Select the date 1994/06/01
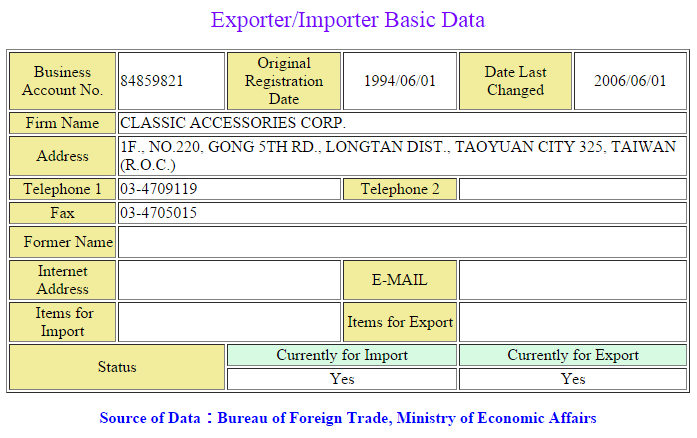This screenshot has width=697, height=438. click(x=400, y=81)
